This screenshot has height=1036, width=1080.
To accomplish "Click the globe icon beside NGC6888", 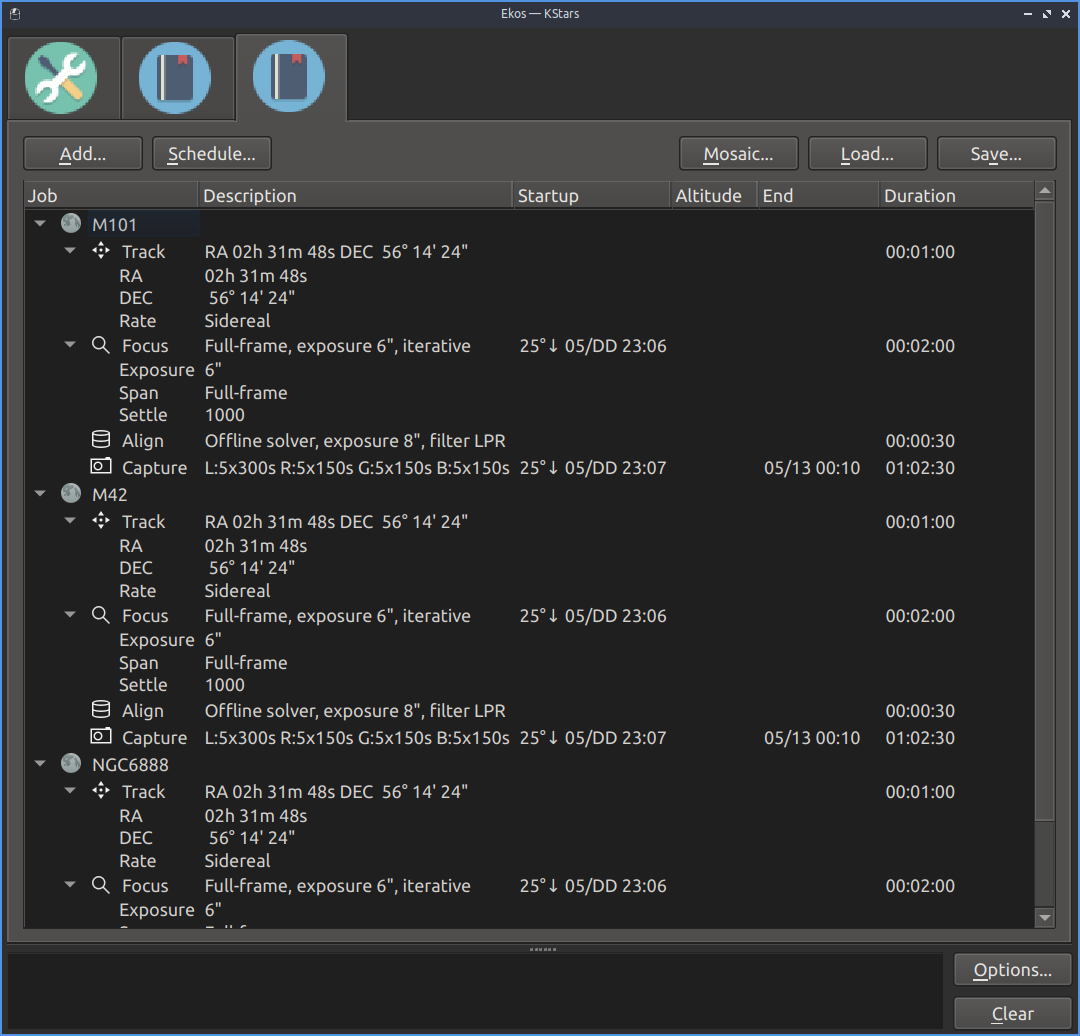I will (x=71, y=763).
